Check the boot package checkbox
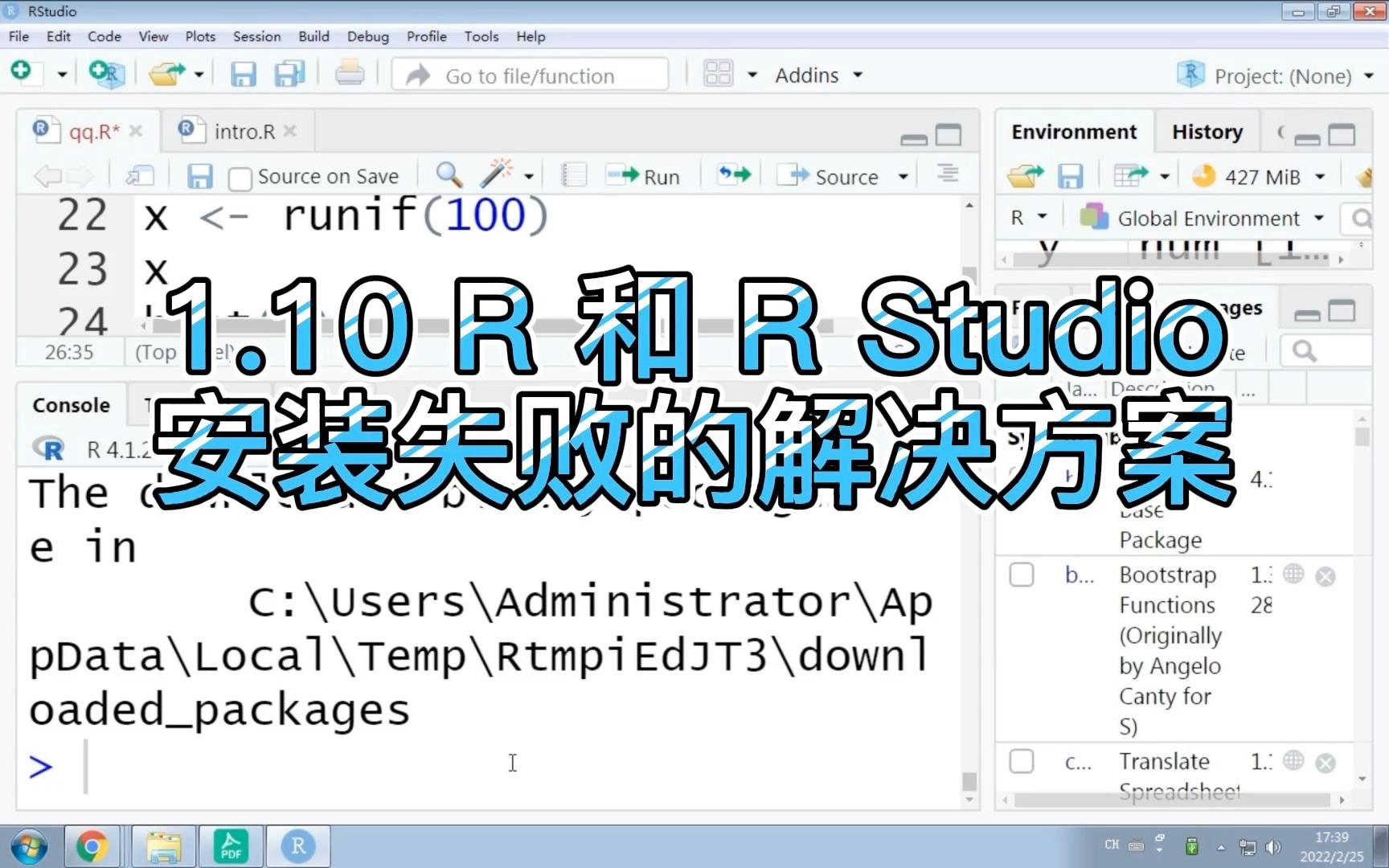This screenshot has height=868, width=1389. point(1022,575)
